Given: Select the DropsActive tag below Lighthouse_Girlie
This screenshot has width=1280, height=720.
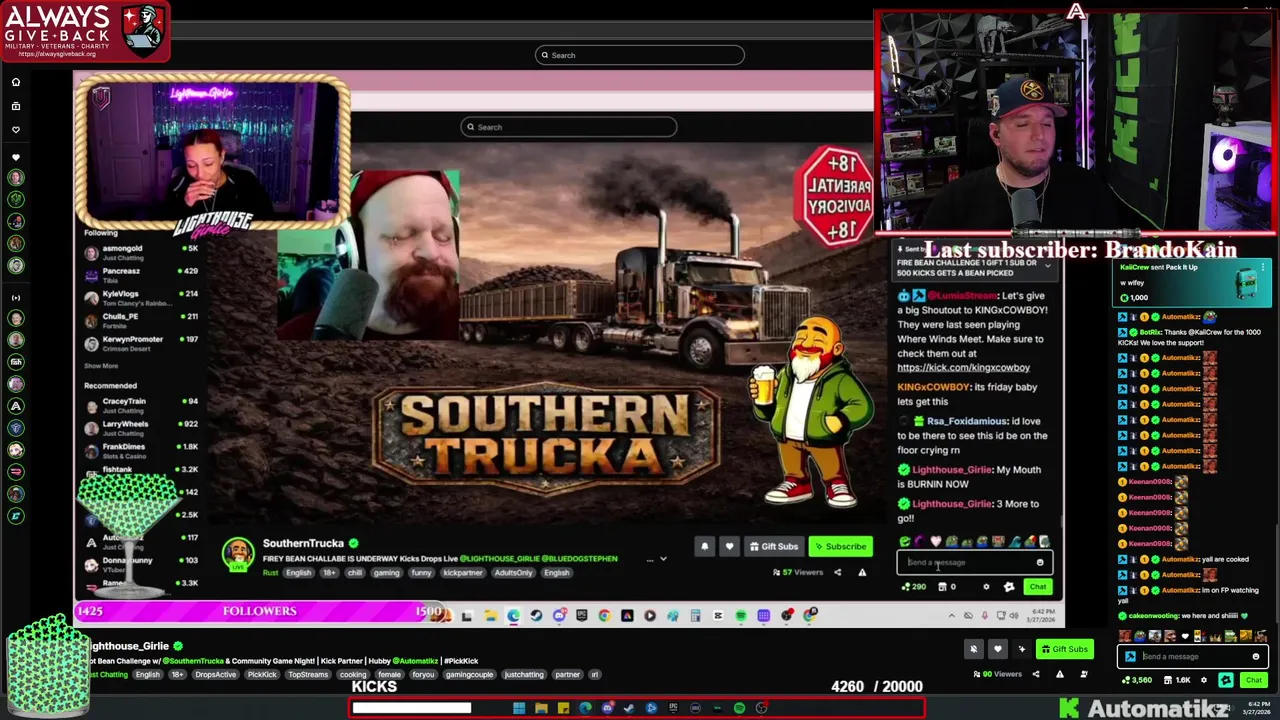Looking at the screenshot, I should [215, 674].
